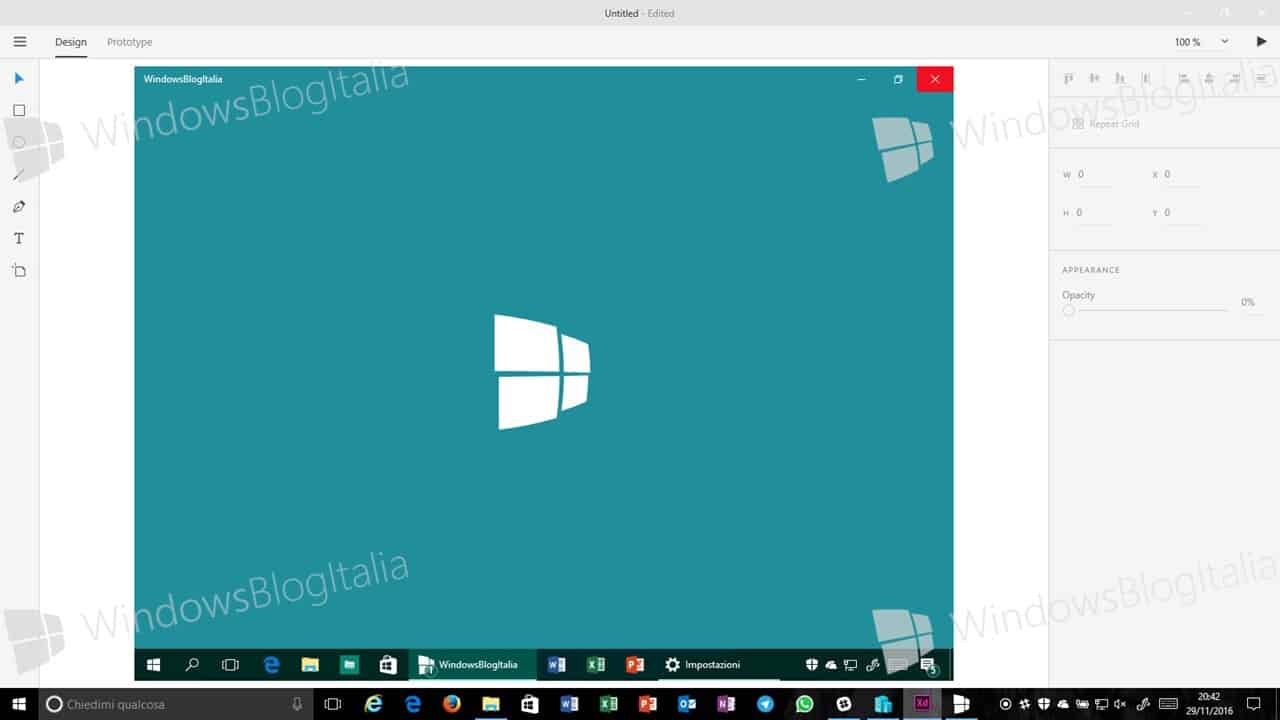Click Impostazioni in the canvas image taskbar
The height and width of the screenshot is (720, 1280).
tap(703, 665)
